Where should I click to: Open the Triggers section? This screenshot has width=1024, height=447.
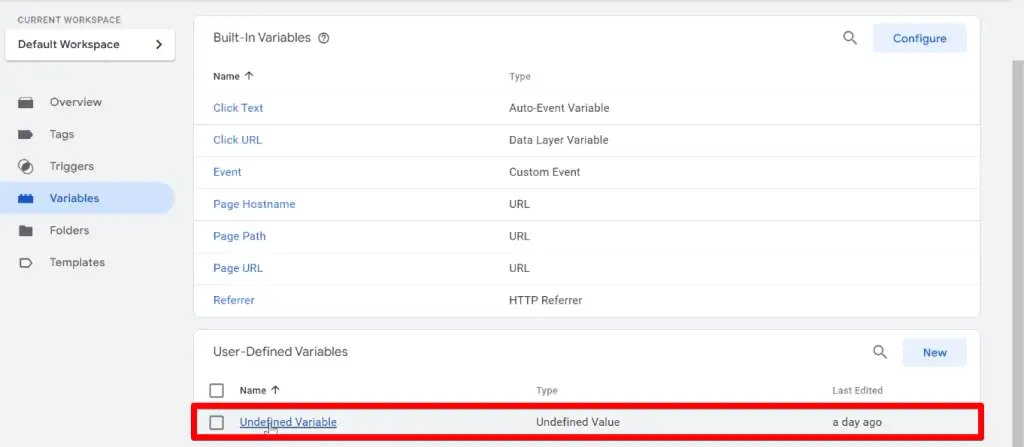[x=72, y=167]
